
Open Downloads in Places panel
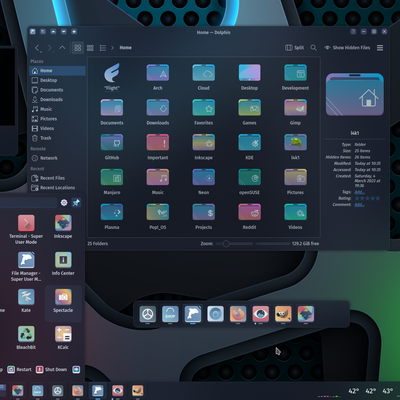click(x=57, y=100)
